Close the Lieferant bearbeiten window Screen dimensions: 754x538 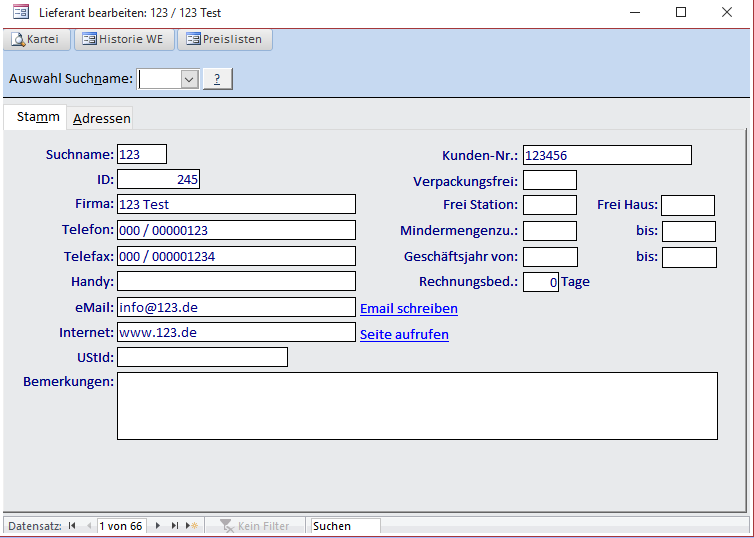pos(727,13)
